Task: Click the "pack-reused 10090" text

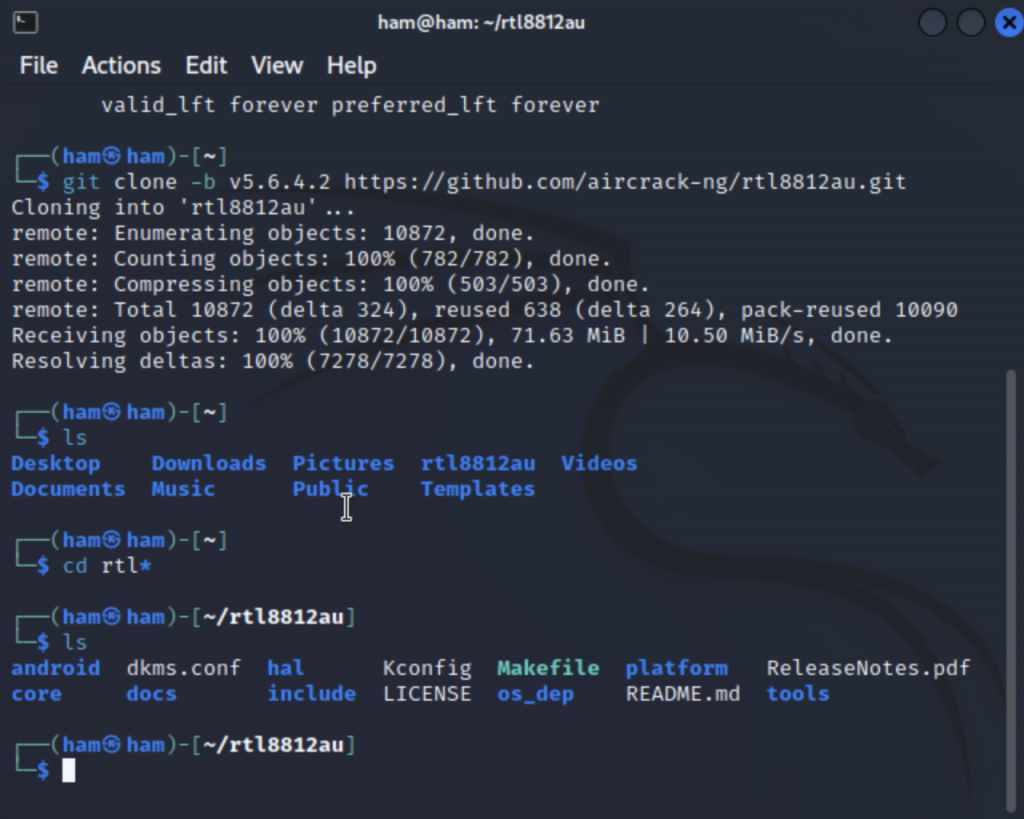Action: (x=849, y=310)
